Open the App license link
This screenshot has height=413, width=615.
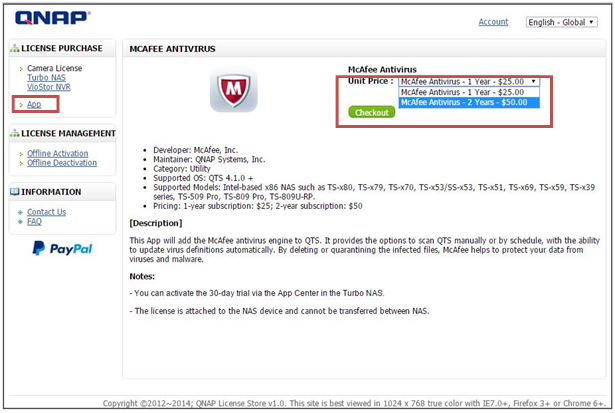pyautogui.click(x=34, y=104)
